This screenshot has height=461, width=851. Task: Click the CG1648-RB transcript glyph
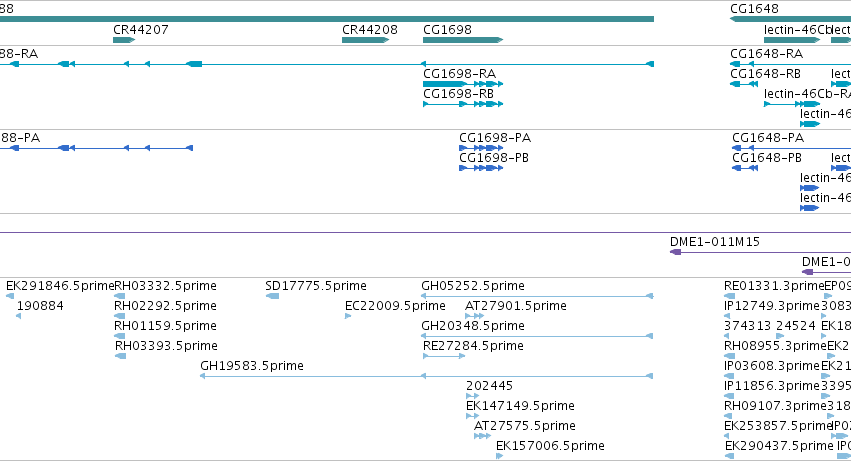point(744,84)
